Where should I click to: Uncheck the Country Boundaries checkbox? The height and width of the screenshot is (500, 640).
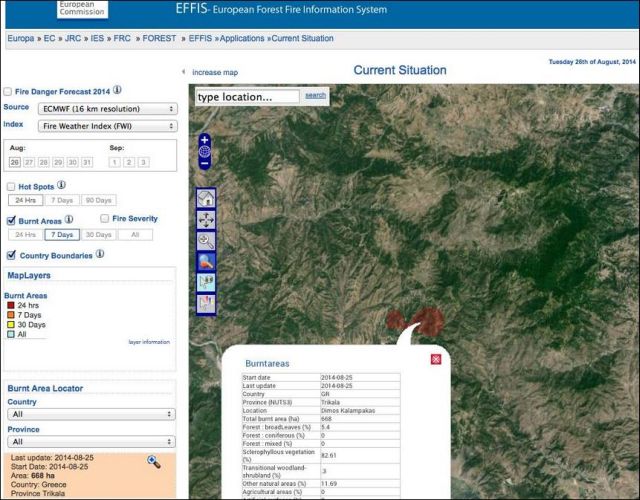[11, 256]
